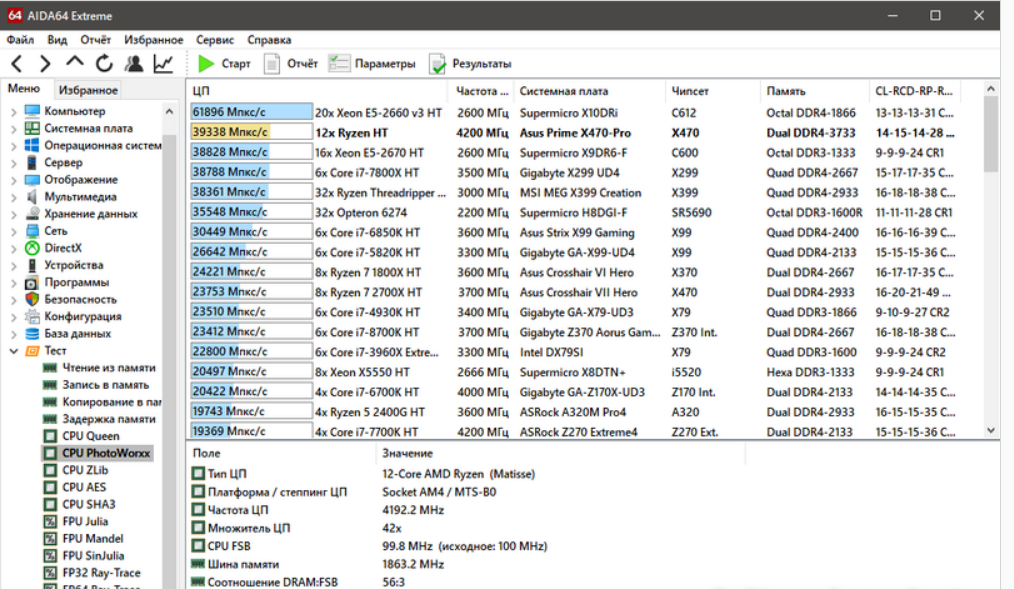Open the Вид menu
Viewport: 1014px width, 589px height.
click(x=57, y=39)
